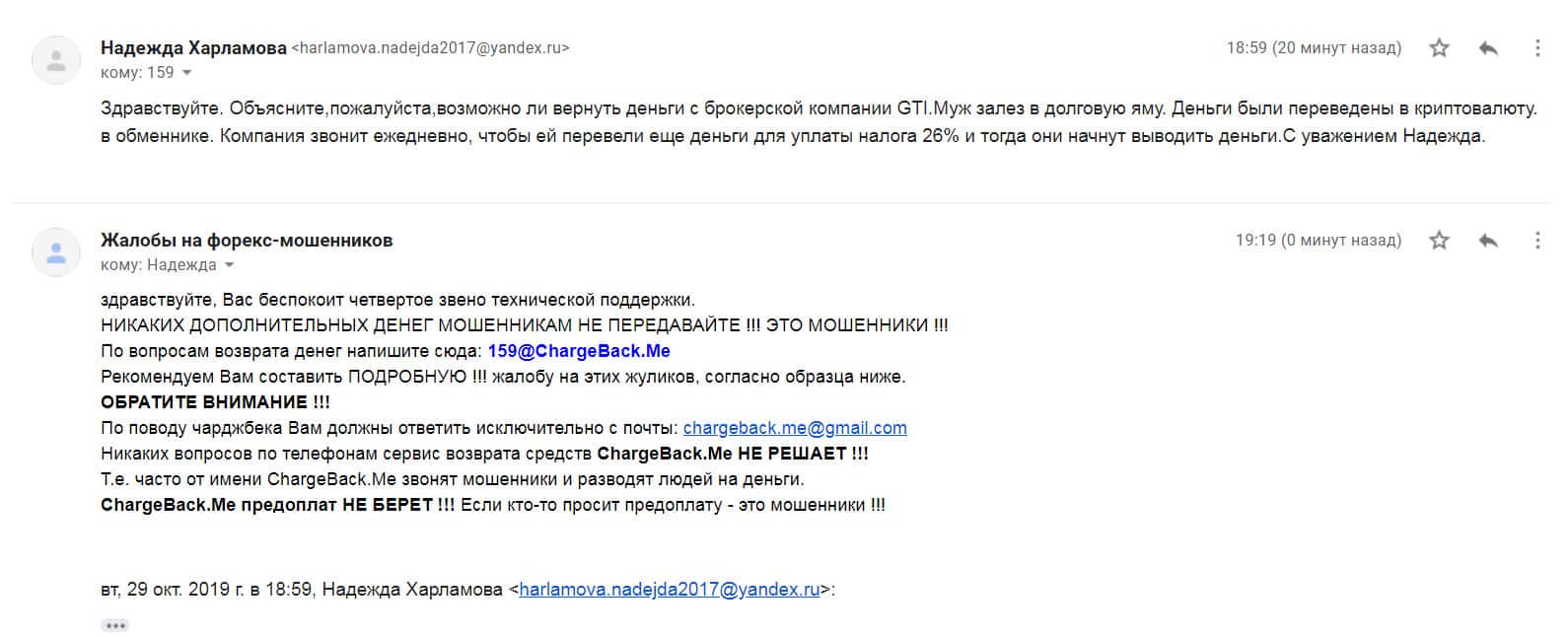
Task: Click the Жалобы на форекс-мошенников avatar
Action: tap(56, 252)
